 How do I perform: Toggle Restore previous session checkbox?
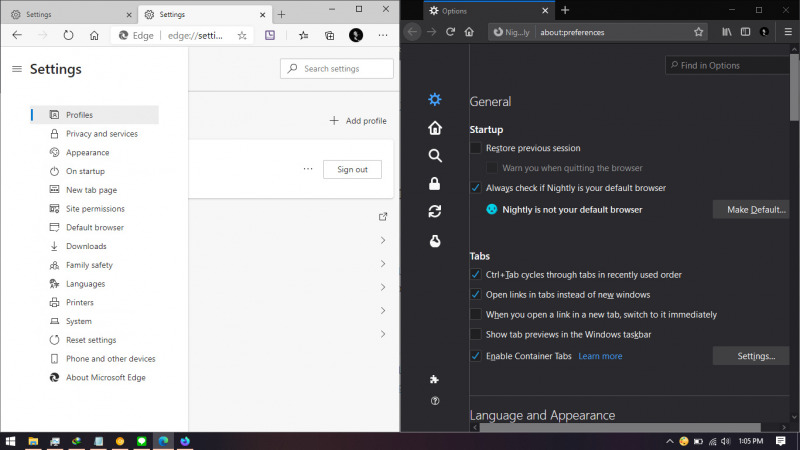[x=475, y=148]
